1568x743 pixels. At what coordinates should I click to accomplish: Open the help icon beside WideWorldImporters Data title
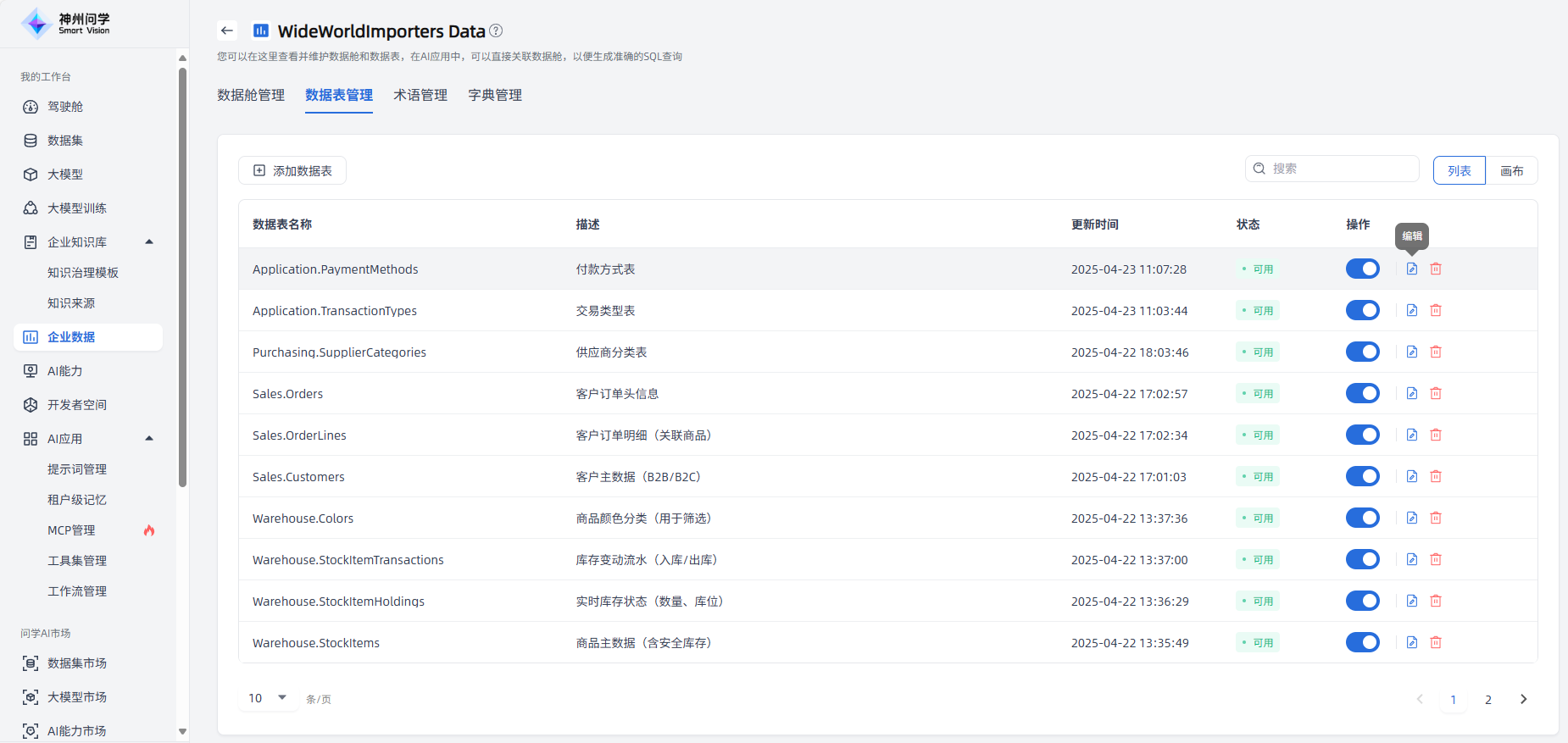point(496,30)
